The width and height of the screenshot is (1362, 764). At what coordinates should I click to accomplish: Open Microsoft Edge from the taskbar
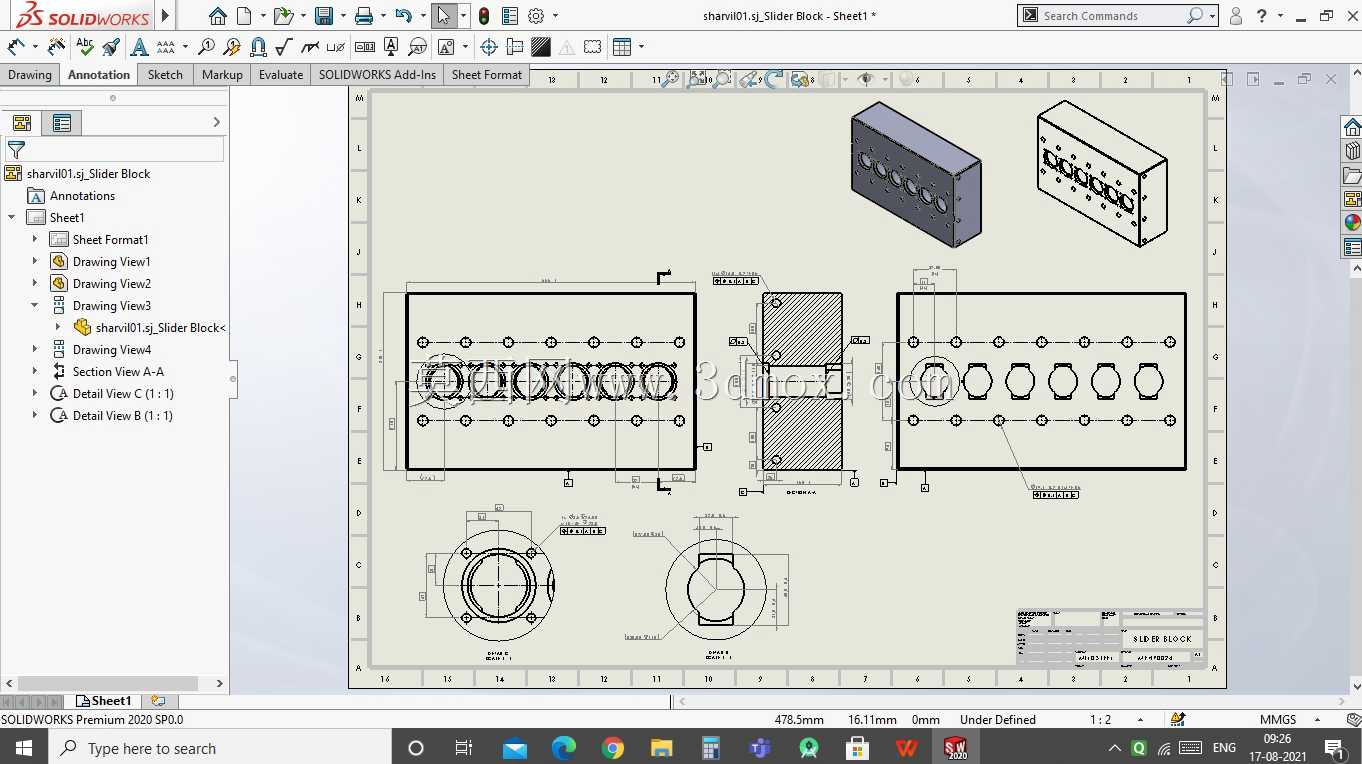click(x=564, y=748)
